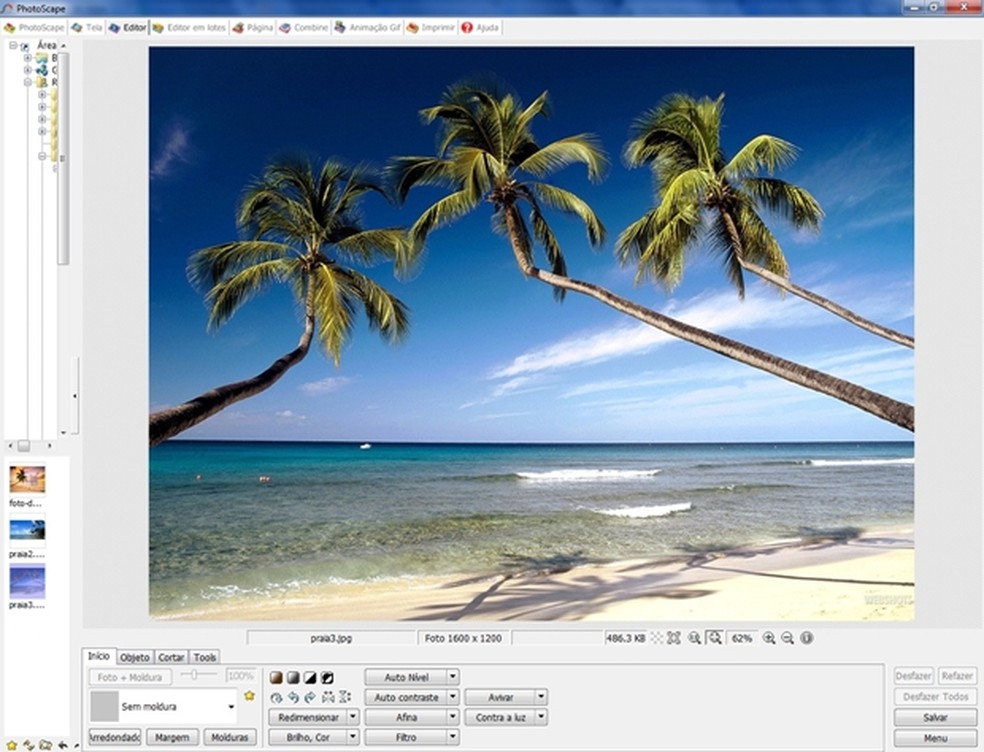984x752 pixels.
Task: Apply the sepia tone effect icon
Action: coord(276,677)
